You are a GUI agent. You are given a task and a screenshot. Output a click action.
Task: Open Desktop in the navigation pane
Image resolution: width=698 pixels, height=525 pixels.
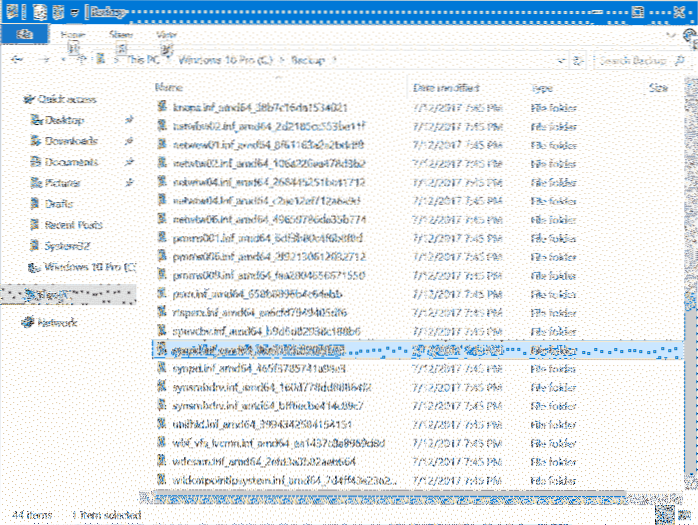point(64,120)
